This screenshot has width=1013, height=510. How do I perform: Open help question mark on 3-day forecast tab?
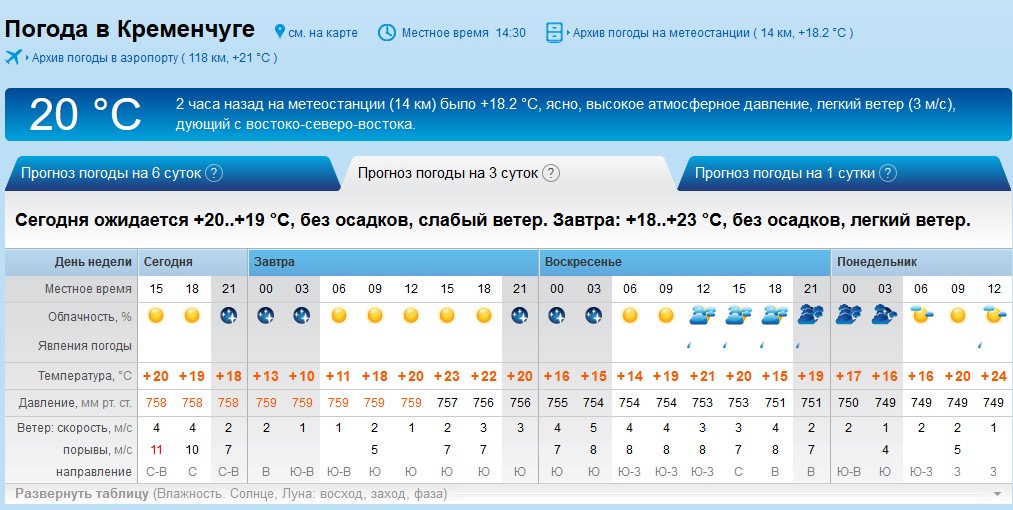tap(550, 173)
